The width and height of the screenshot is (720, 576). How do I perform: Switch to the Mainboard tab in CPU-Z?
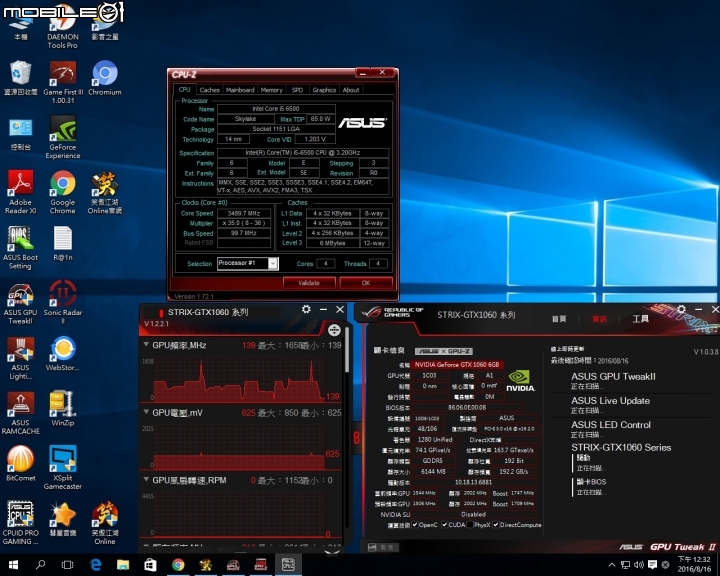(240, 90)
